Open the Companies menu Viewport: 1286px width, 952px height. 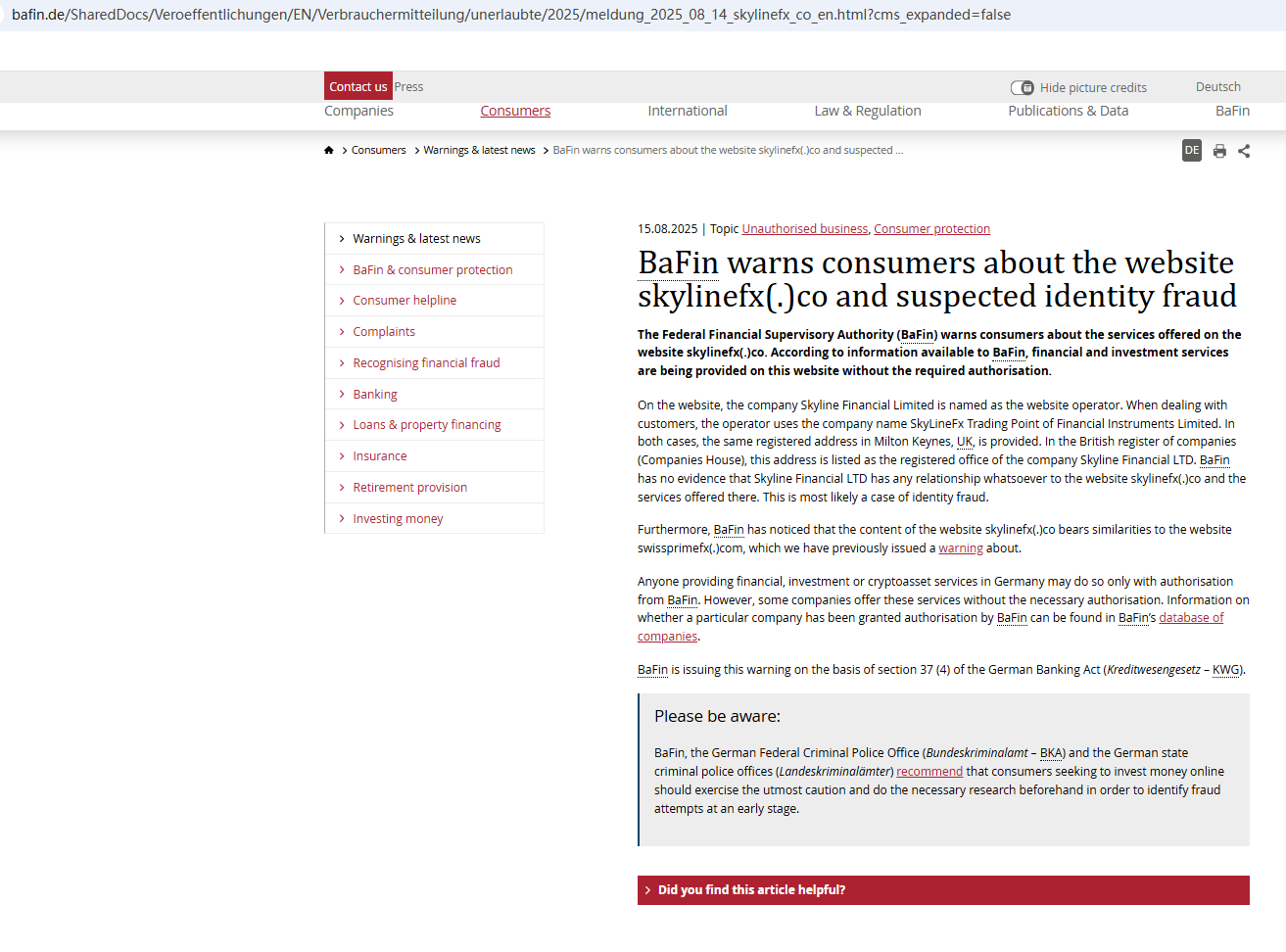358,111
